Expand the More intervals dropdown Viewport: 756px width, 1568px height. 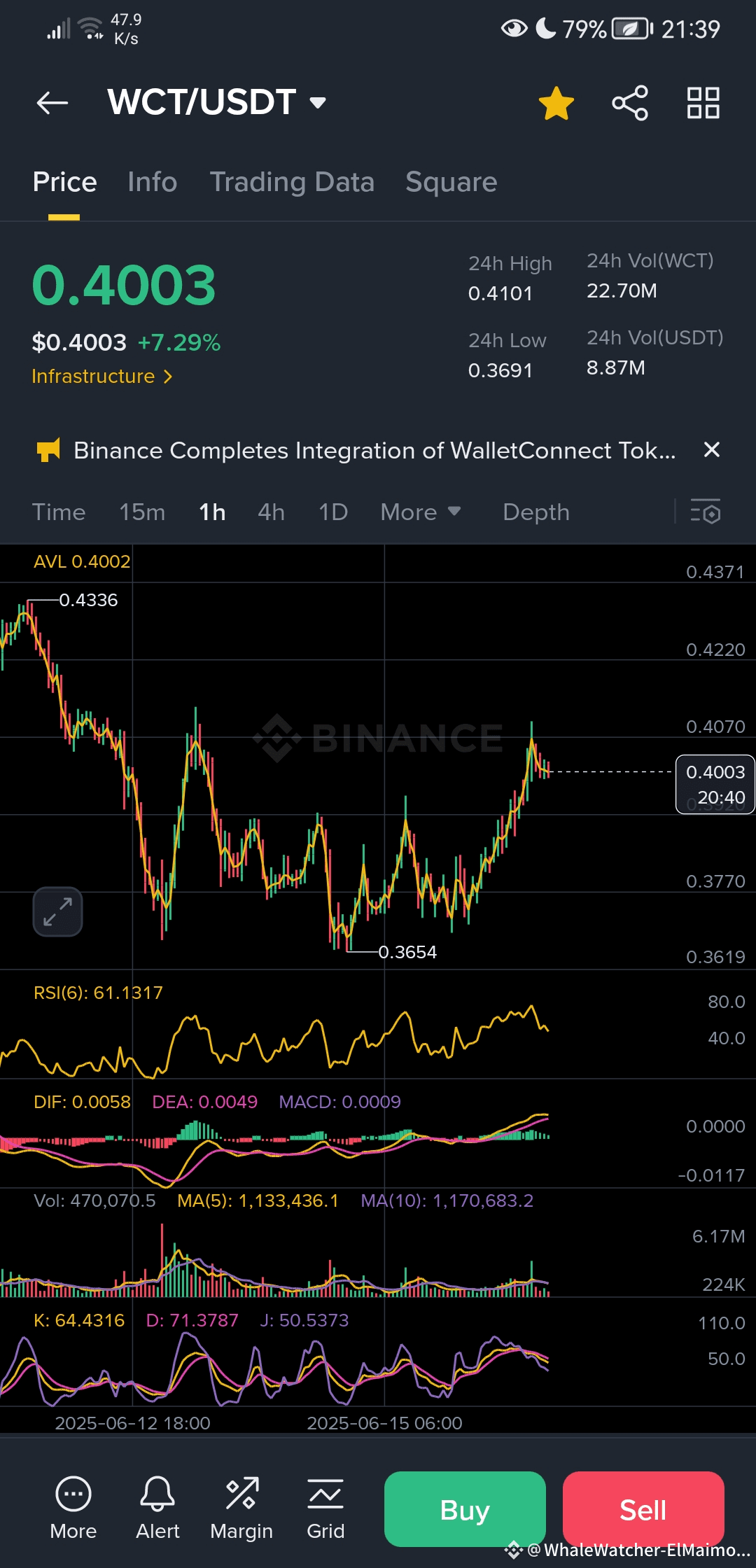pos(421,512)
